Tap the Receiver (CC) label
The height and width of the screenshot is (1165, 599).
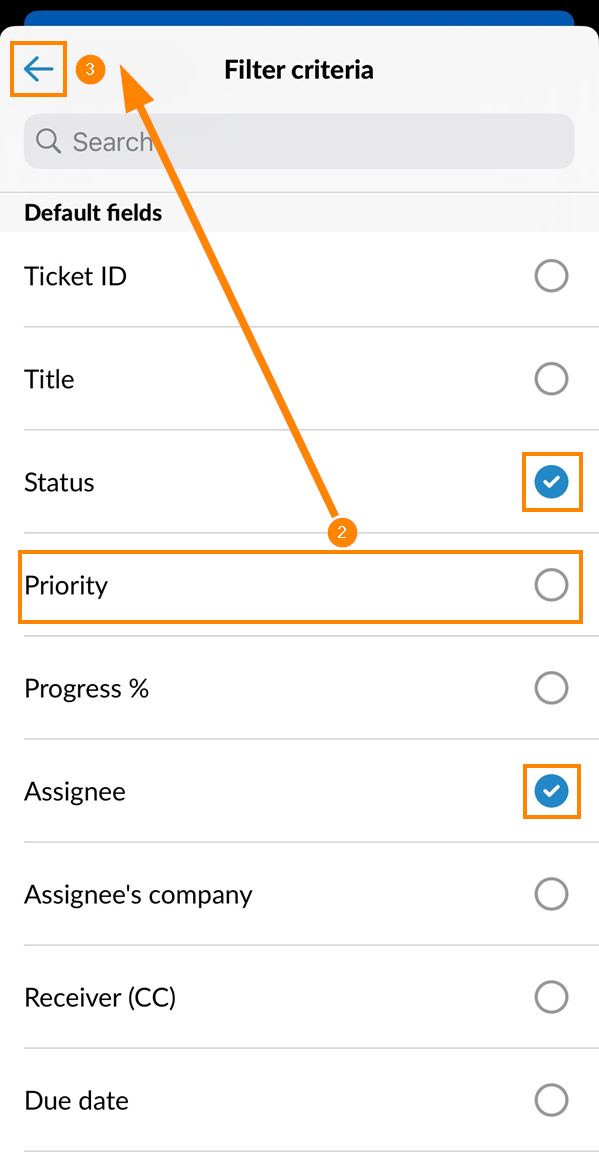100,997
